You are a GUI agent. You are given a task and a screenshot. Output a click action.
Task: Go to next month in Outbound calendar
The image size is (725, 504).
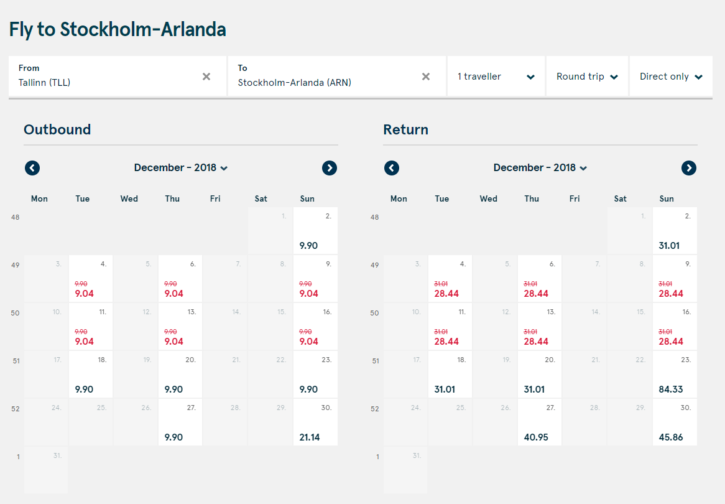point(329,168)
